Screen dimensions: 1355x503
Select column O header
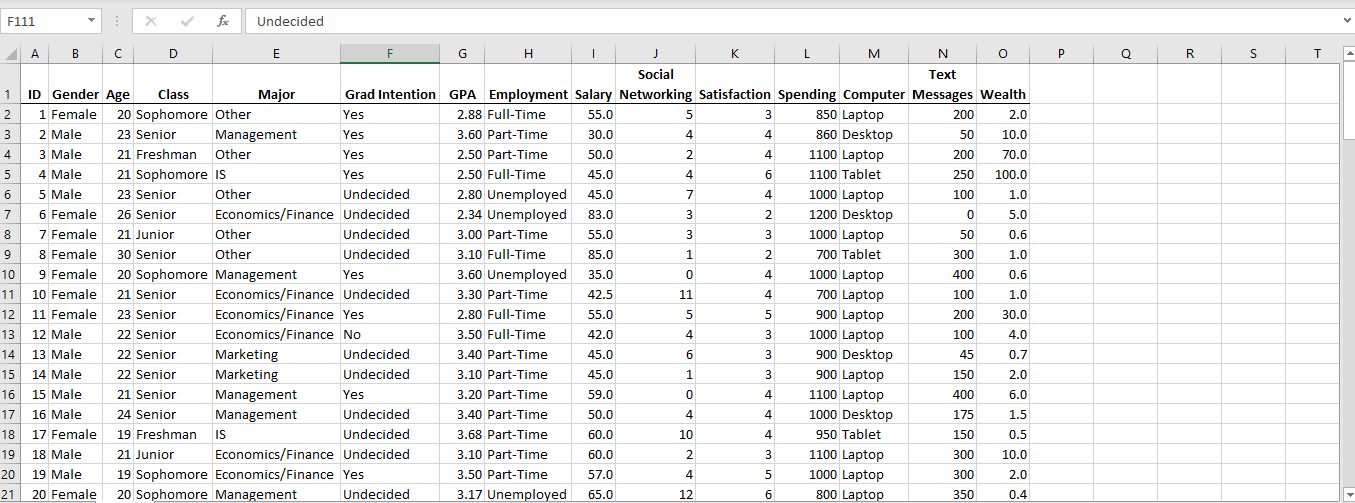[x=1003, y=54]
